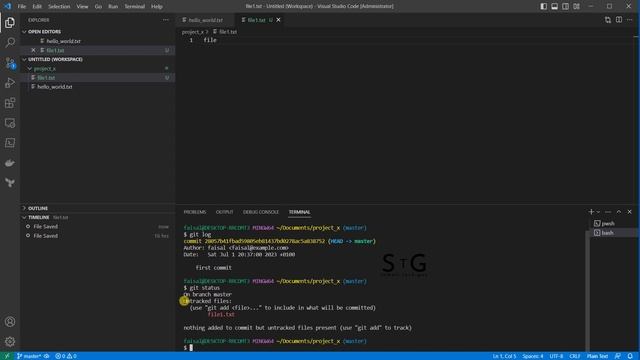Change the UTF-8 encoding
The image size is (640, 360).
pos(556,356)
